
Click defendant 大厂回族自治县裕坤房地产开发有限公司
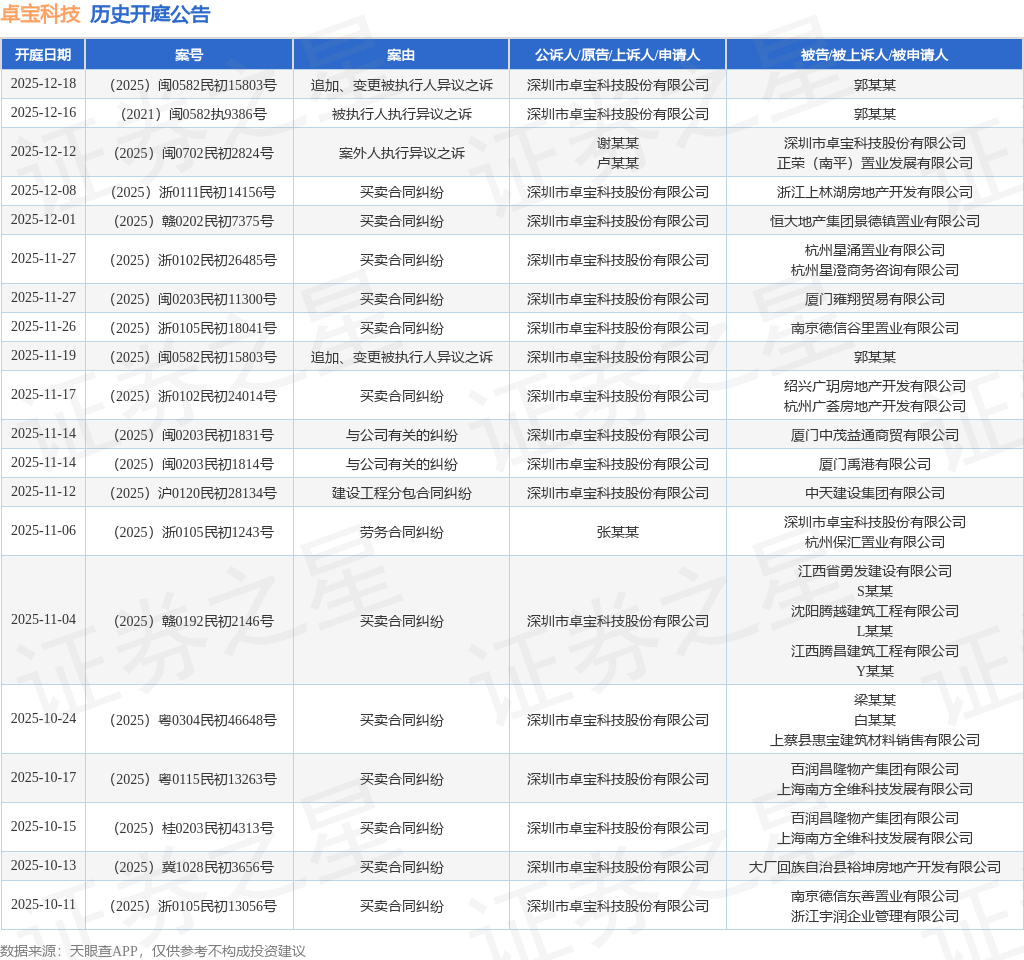click(874, 867)
